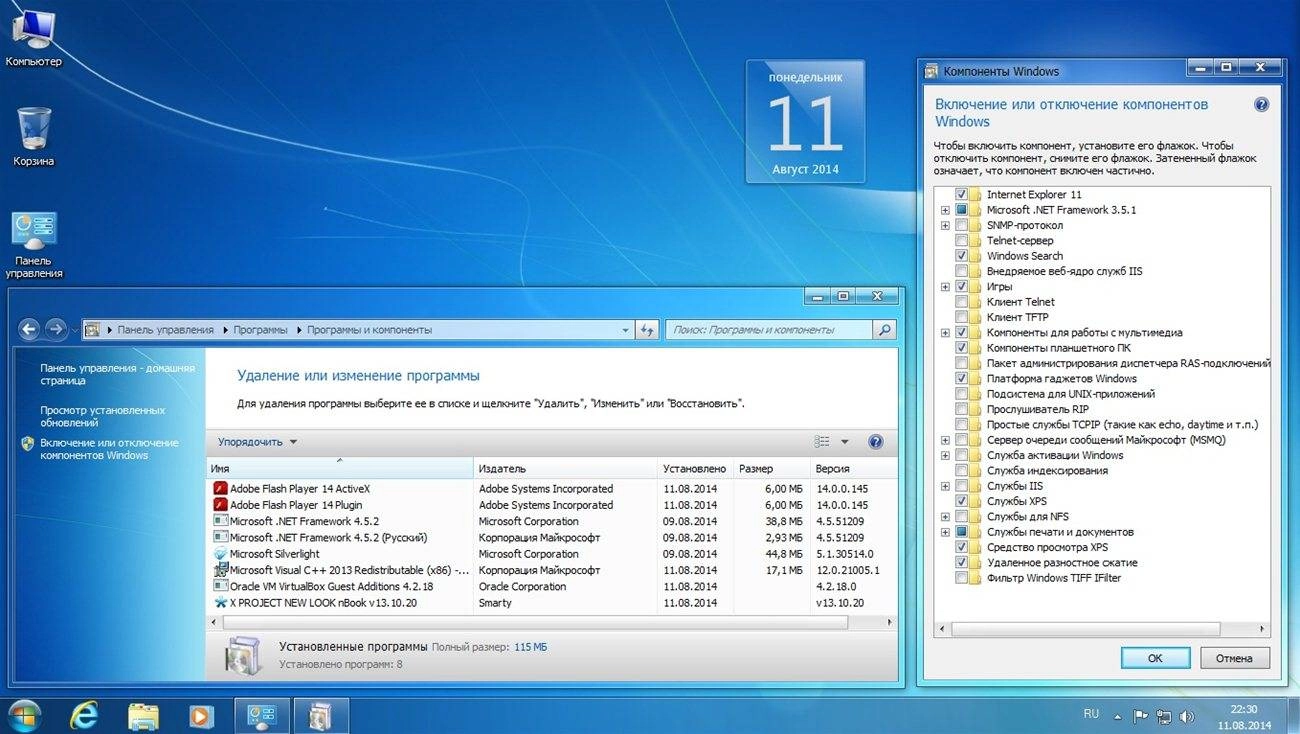Expand the Microsoft .NET Framework 3.5.1 node

pos(945,209)
